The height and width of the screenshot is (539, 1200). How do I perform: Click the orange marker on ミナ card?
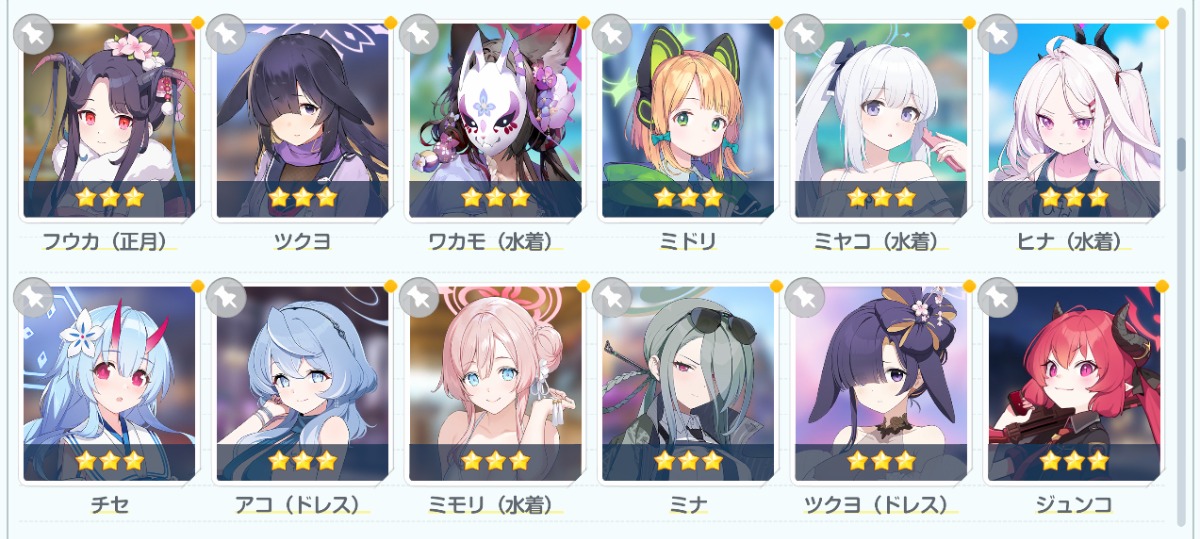(x=776, y=286)
